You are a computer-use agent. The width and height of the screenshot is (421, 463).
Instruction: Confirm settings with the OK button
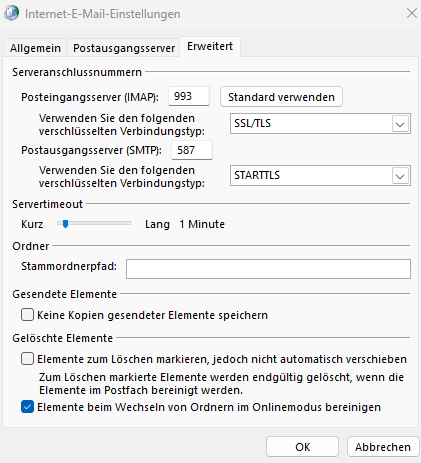[x=302, y=447]
